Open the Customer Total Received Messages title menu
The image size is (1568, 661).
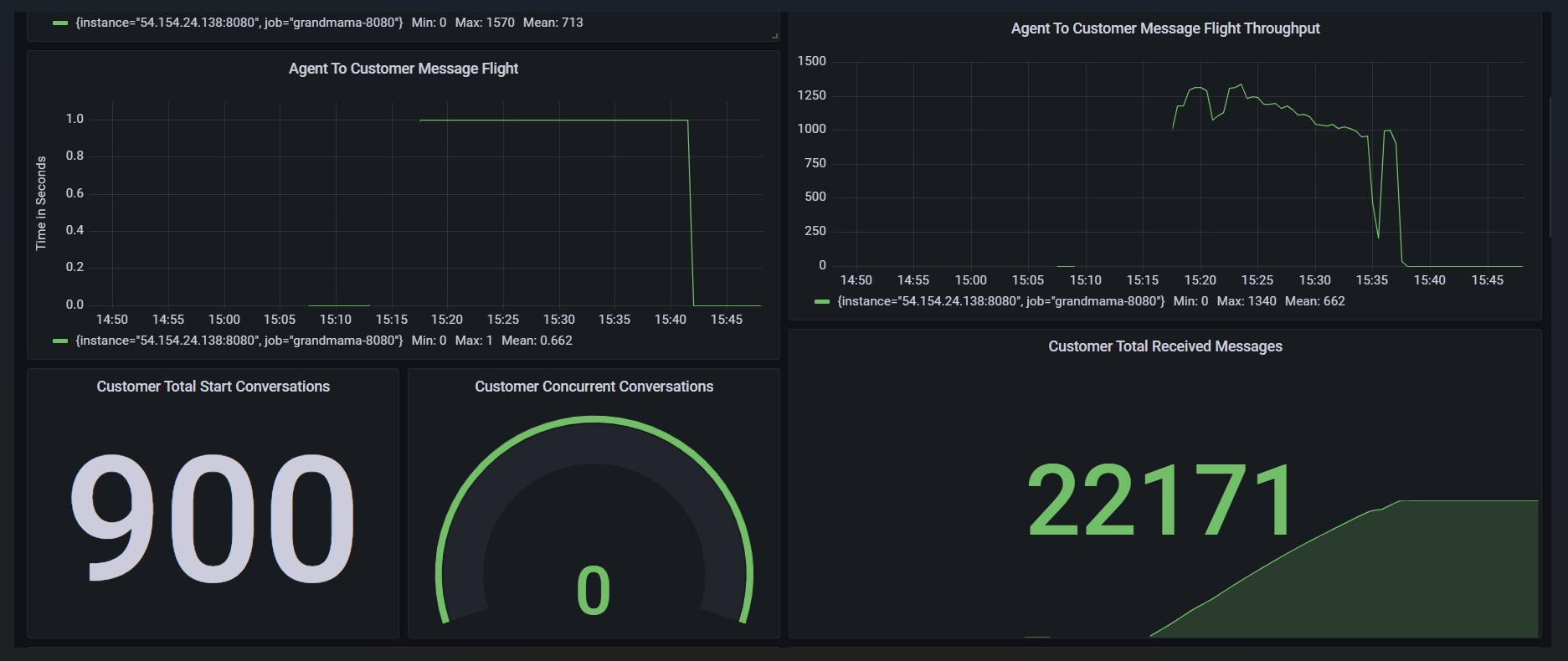(x=1164, y=346)
